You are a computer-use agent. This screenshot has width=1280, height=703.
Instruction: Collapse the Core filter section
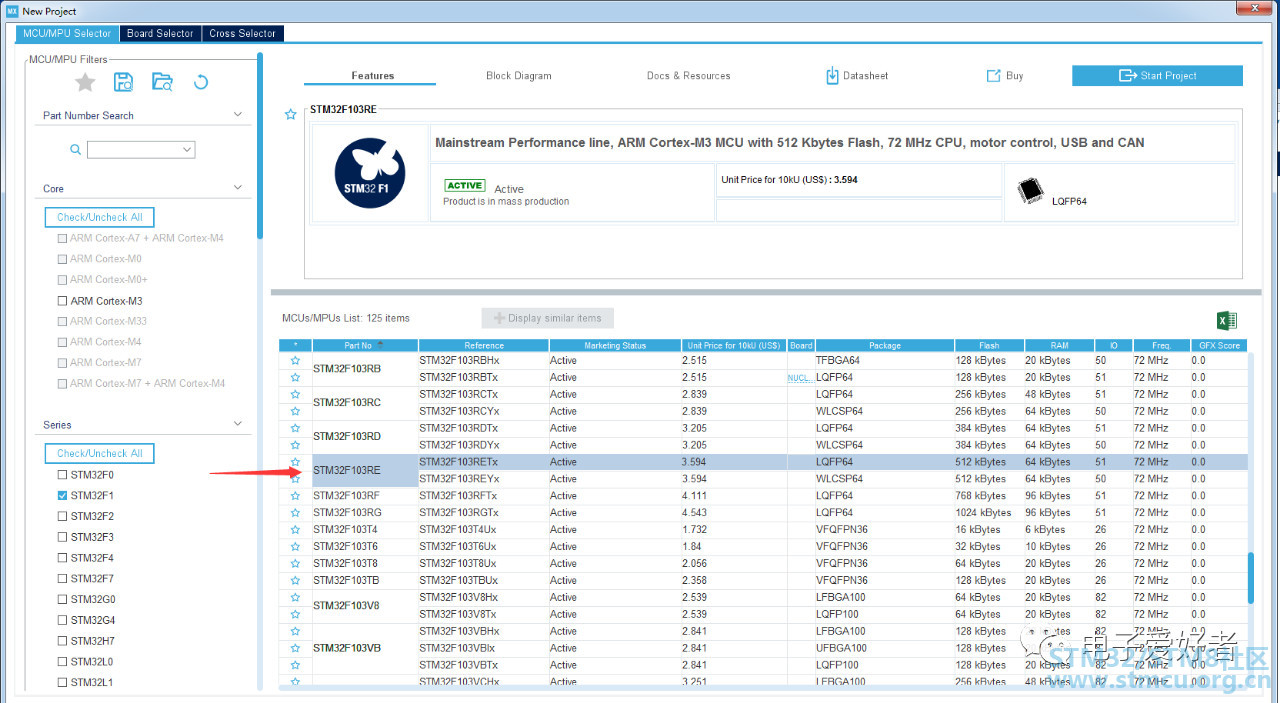237,187
